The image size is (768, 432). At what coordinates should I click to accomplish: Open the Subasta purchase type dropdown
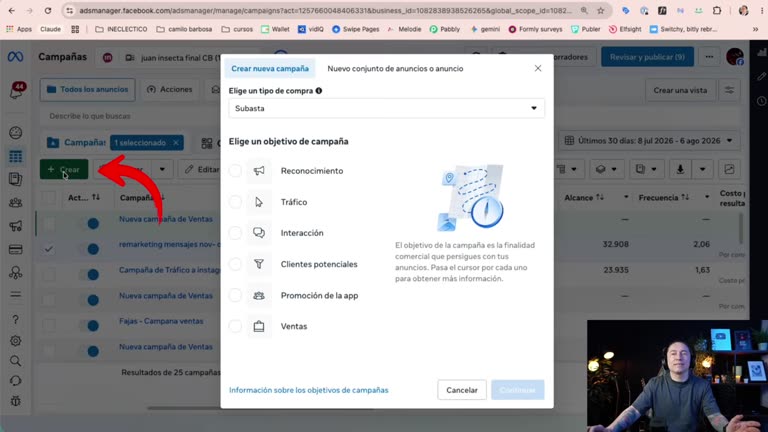(386, 108)
